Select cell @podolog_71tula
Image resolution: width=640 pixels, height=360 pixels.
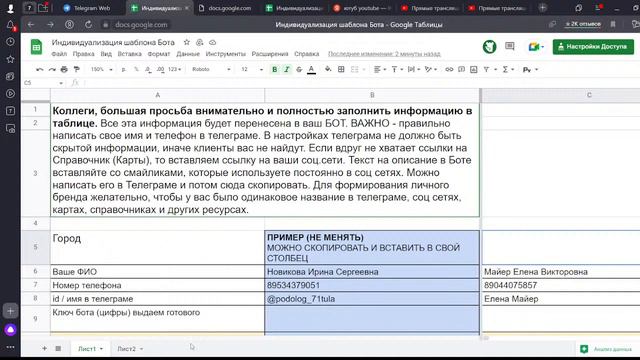pos(372,299)
